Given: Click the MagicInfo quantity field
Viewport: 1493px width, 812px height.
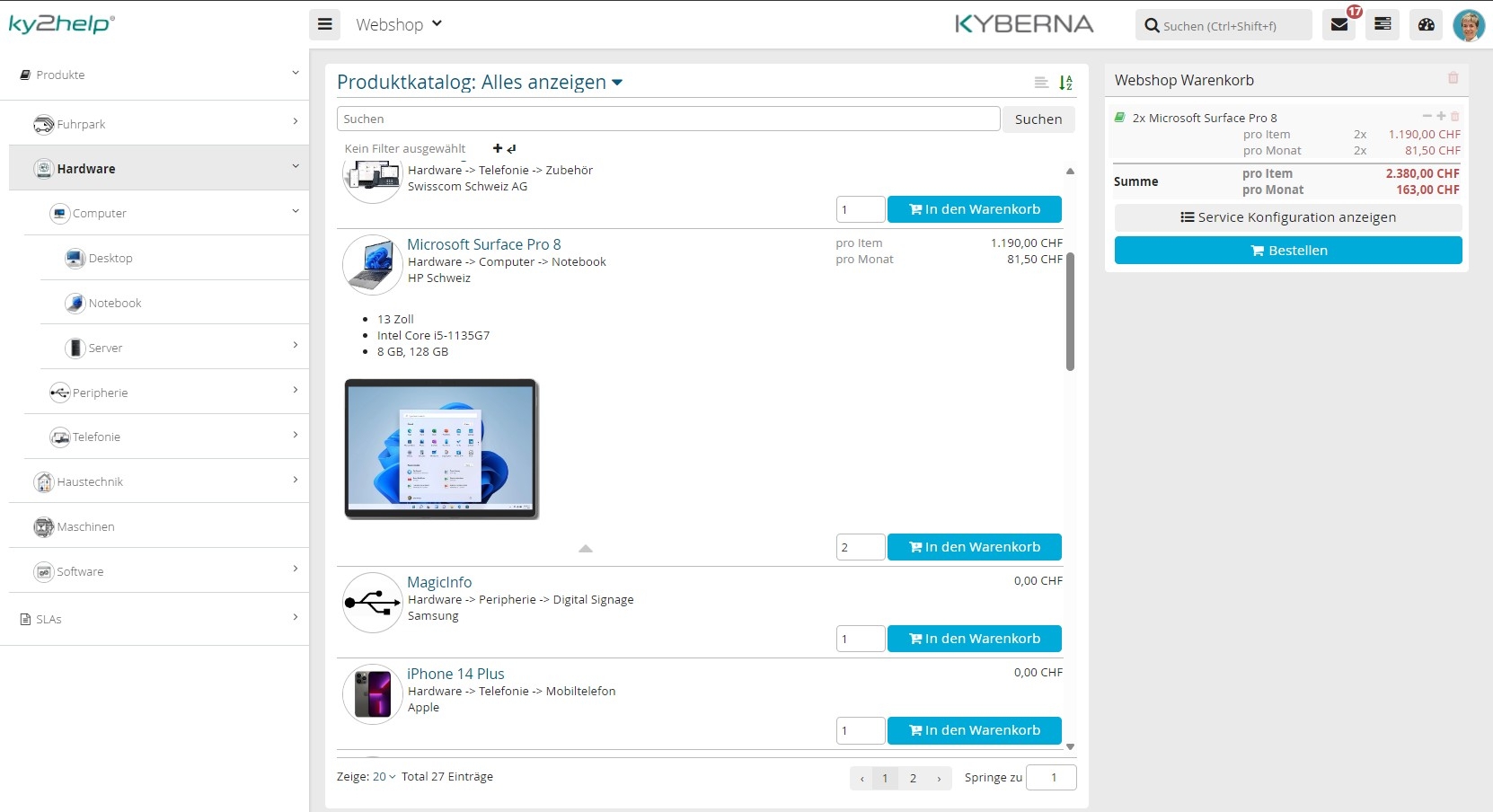Looking at the screenshot, I should pos(861,639).
